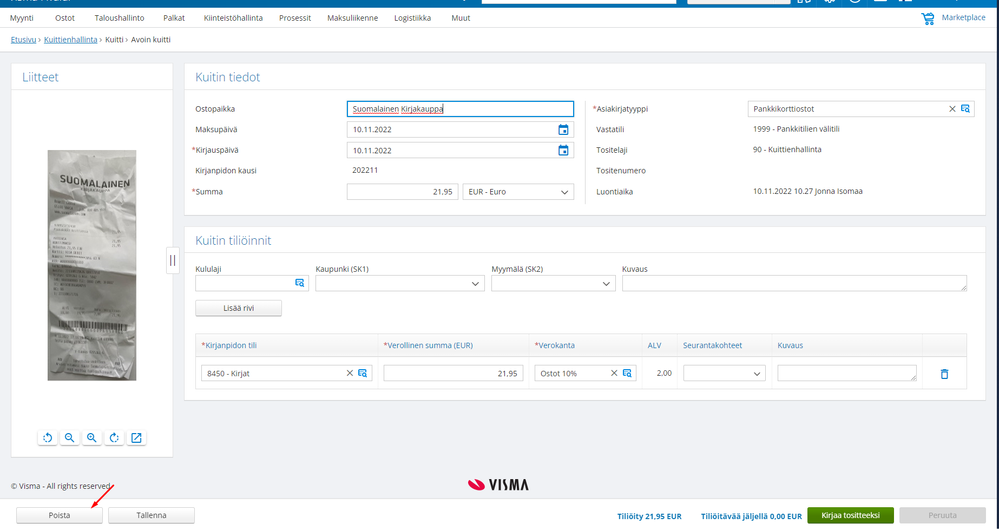Click the Kirjaa tositteeksi button
Image resolution: width=999 pixels, height=529 pixels.
click(850, 515)
